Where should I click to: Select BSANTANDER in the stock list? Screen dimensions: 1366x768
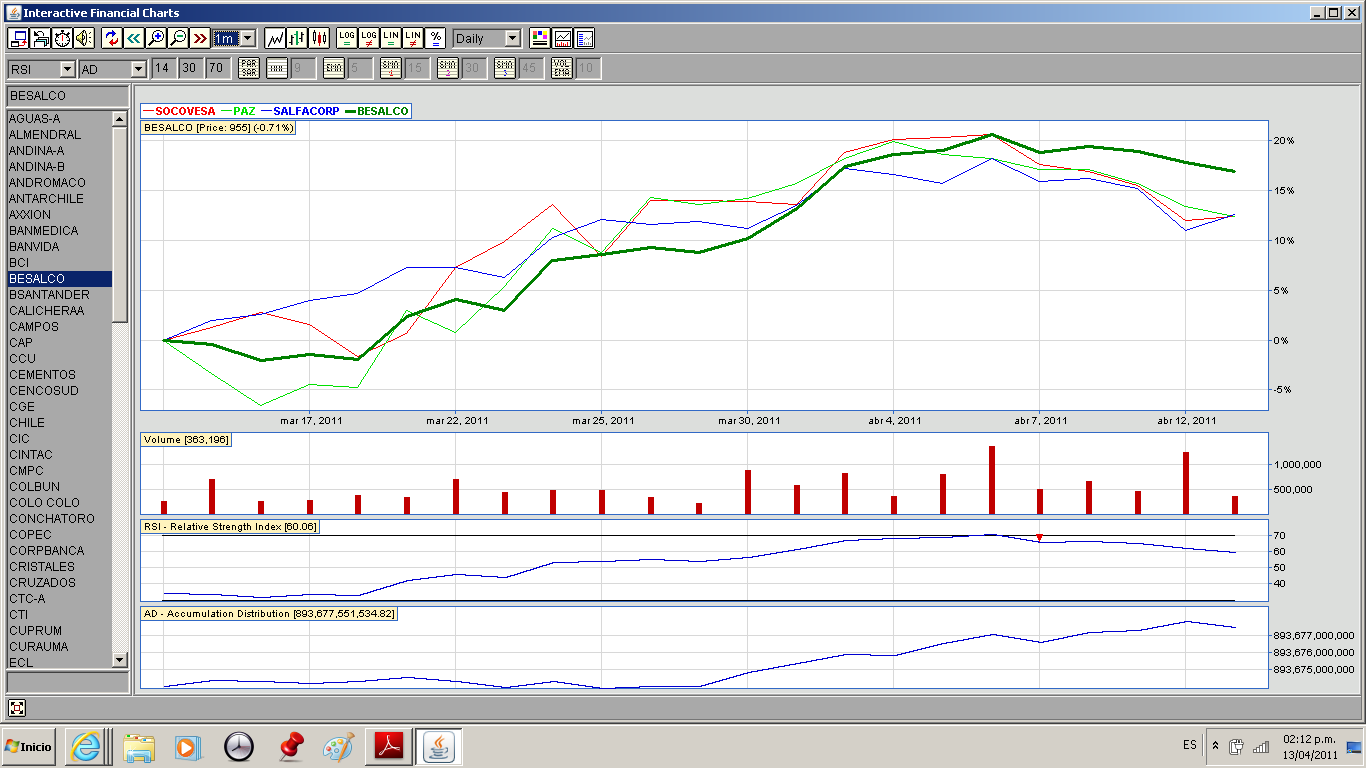tap(49, 295)
